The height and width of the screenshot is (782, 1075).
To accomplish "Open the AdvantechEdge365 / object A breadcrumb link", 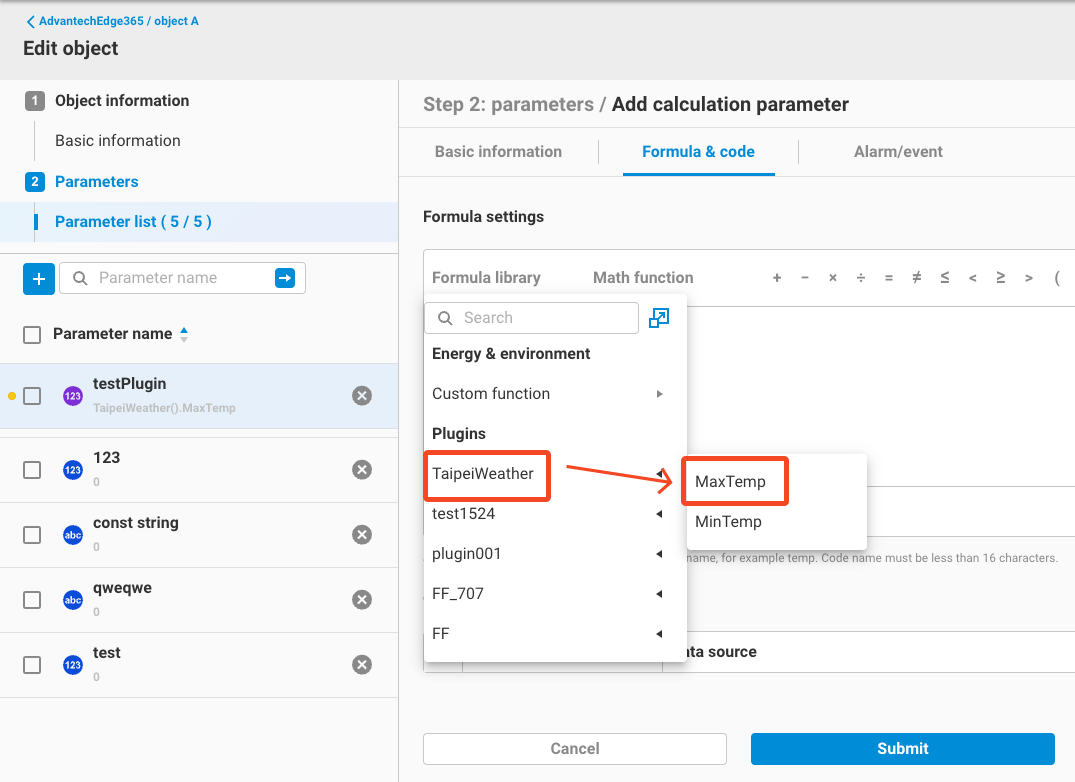I will point(113,20).
